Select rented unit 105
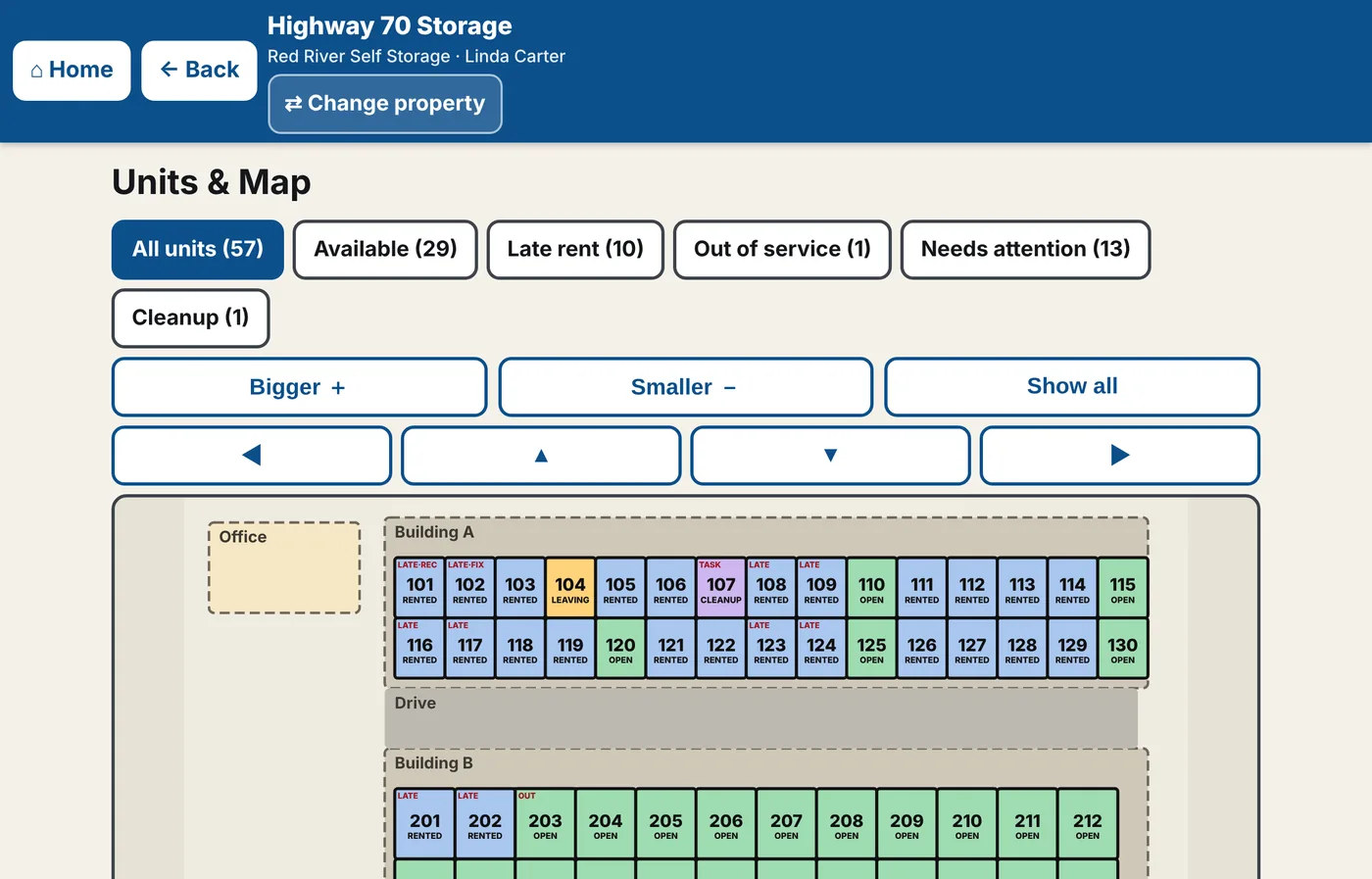 (620, 587)
